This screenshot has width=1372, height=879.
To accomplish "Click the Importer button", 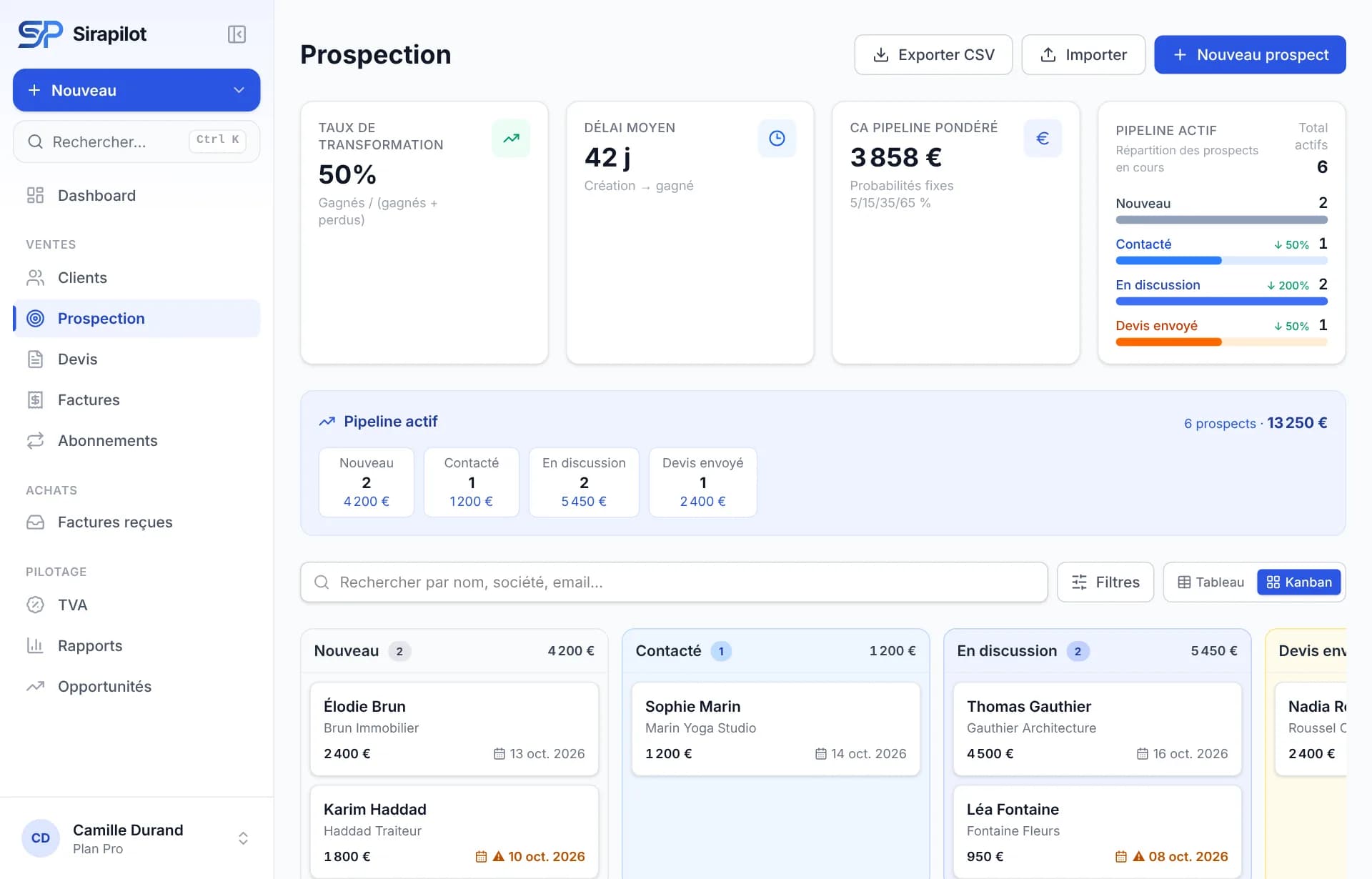I will pyautogui.click(x=1083, y=54).
